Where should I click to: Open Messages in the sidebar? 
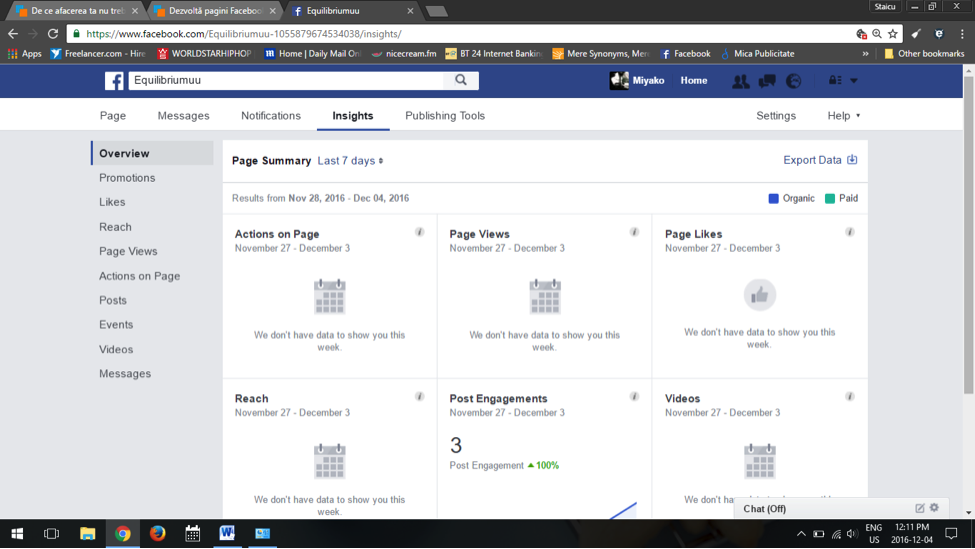point(124,374)
